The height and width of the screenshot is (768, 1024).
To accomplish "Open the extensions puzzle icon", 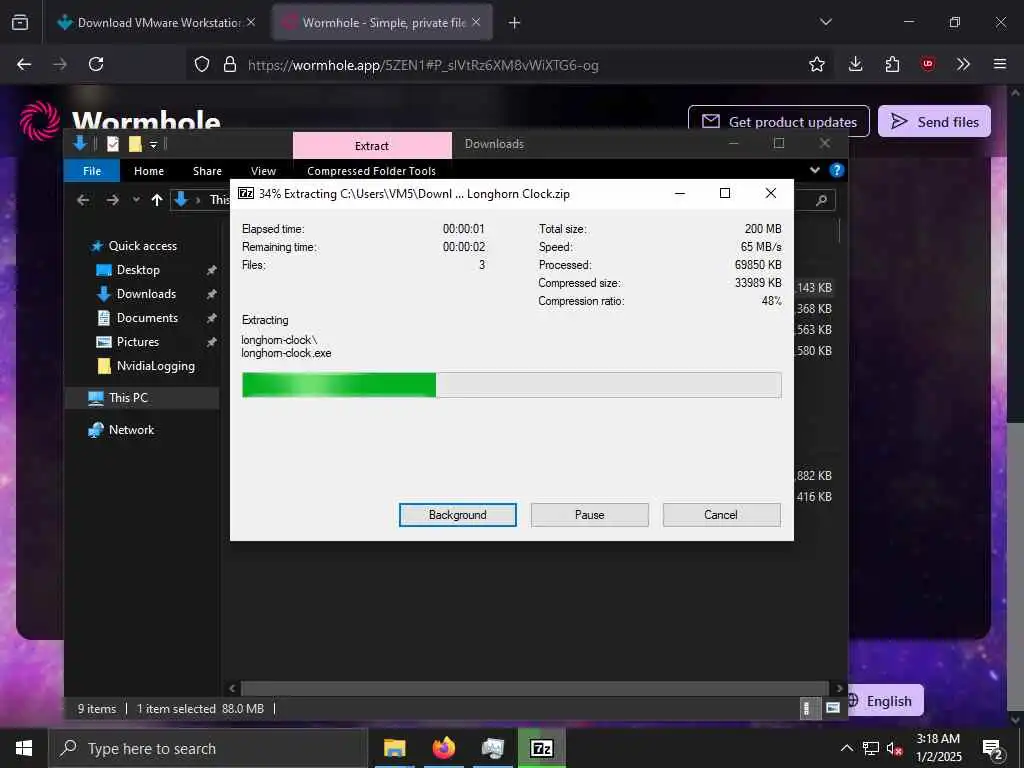I will pyautogui.click(x=892, y=64).
